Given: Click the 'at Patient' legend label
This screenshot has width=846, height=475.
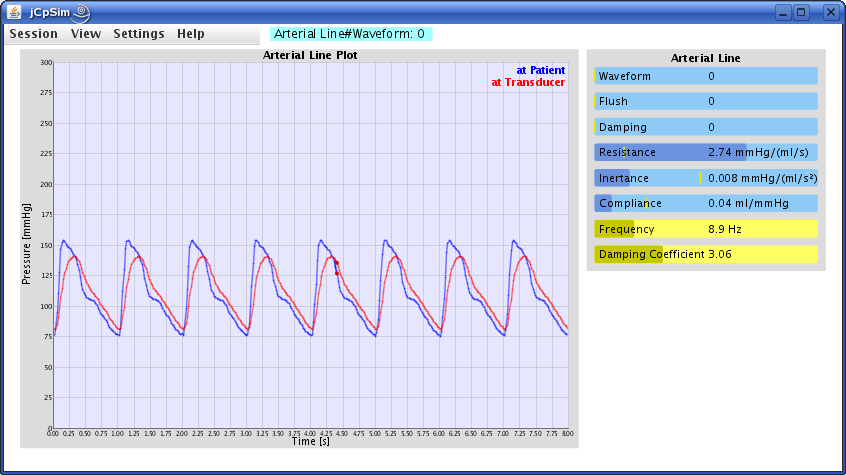Looking at the screenshot, I should (x=540, y=70).
